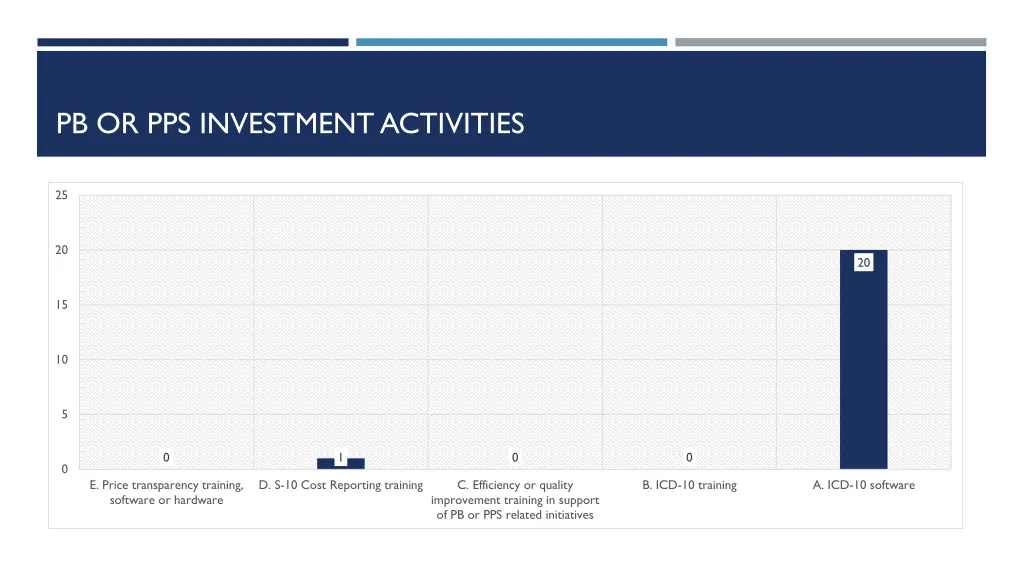Click the y-axis value '5'
The height and width of the screenshot is (576, 1024).
64,414
